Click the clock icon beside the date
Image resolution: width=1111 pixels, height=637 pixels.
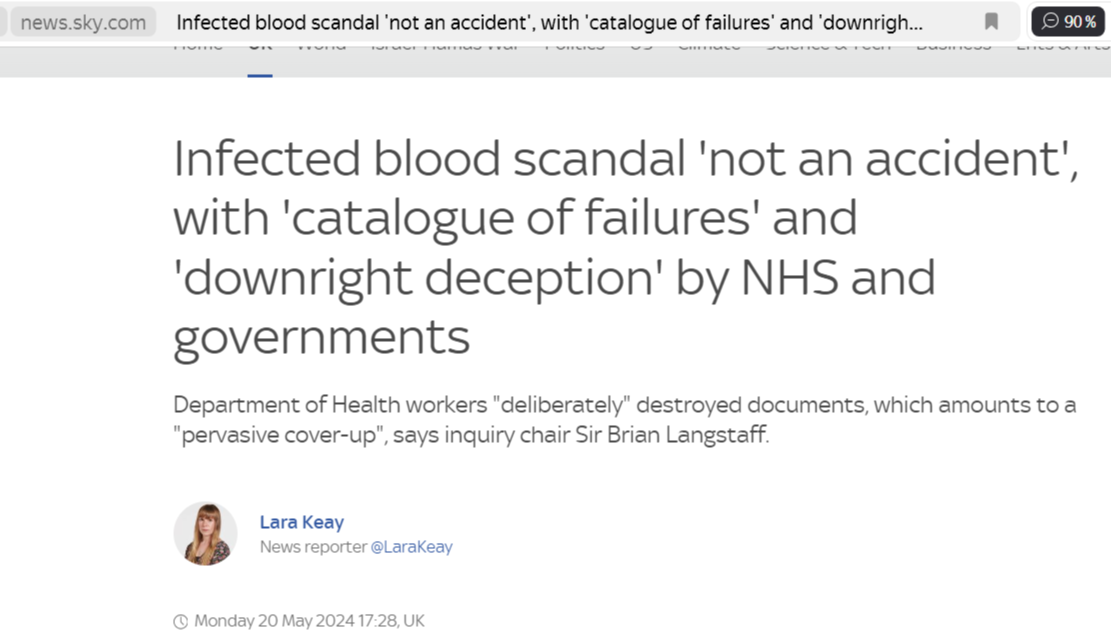(x=181, y=621)
